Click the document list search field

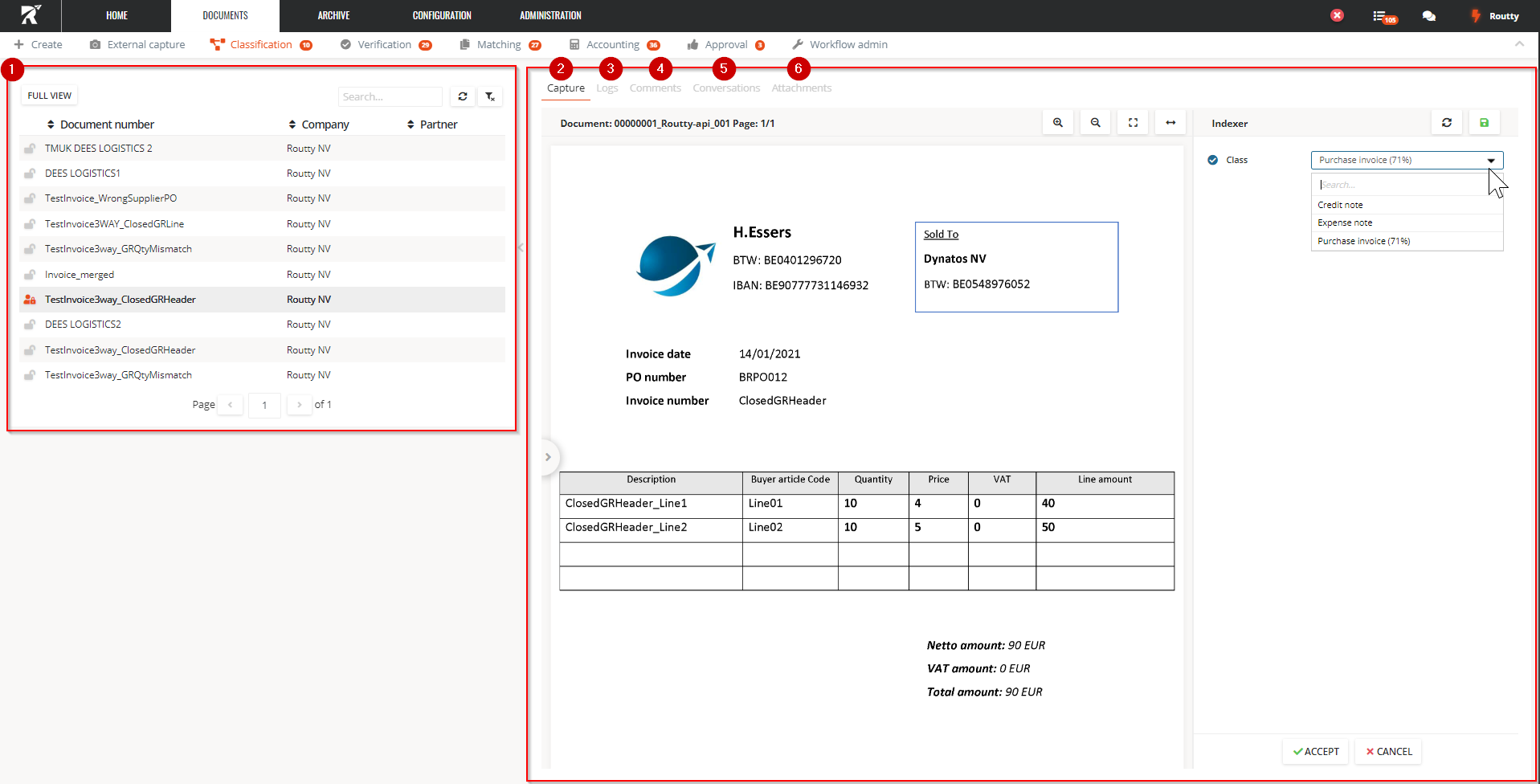click(390, 96)
